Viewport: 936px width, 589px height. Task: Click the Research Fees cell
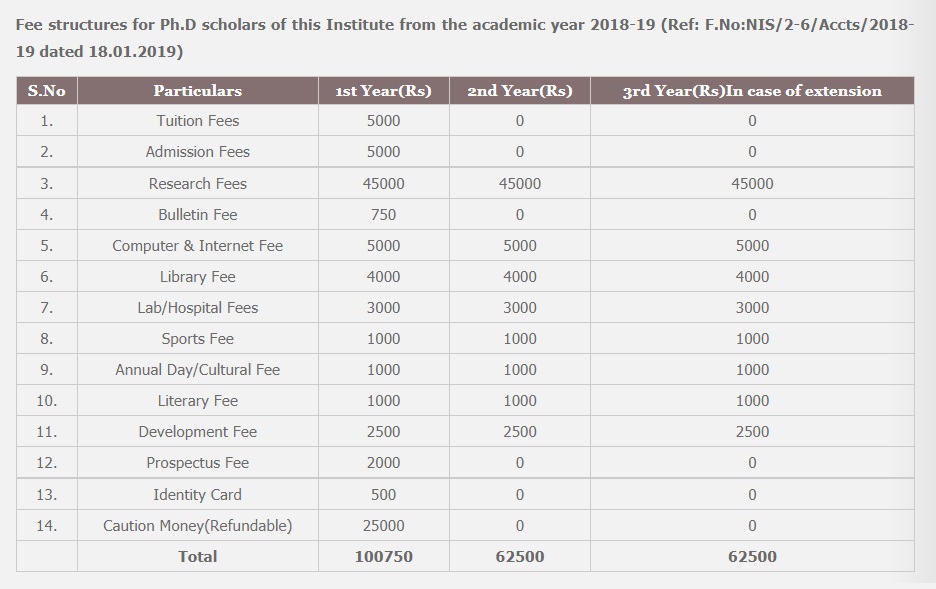pos(198,183)
